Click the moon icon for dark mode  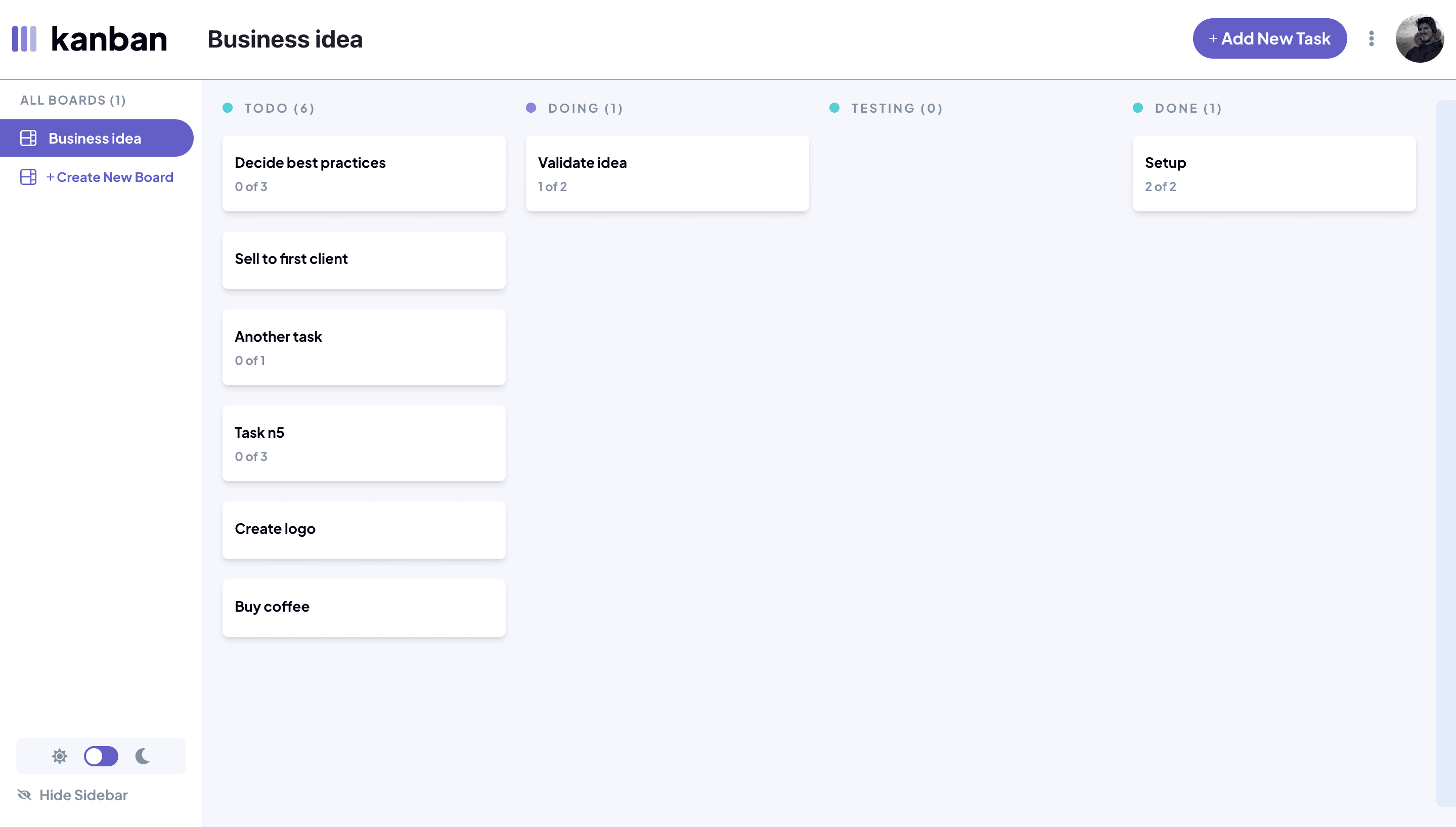(x=142, y=756)
